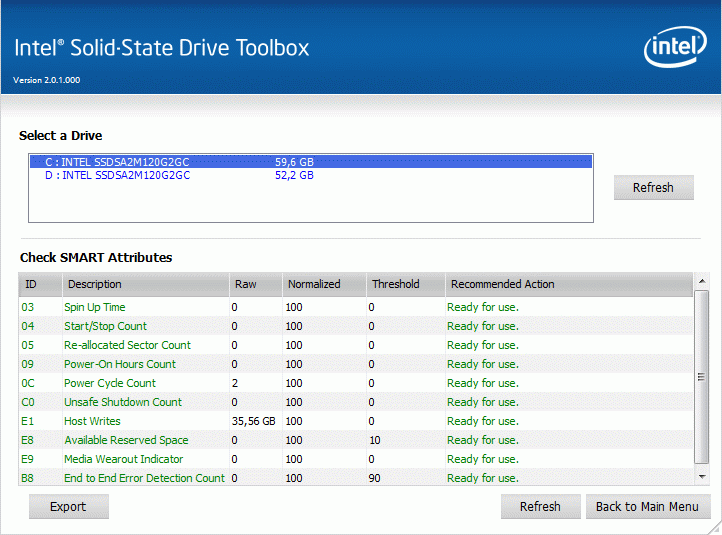Sort by the Normalized column header
The image size is (722, 535).
click(324, 284)
